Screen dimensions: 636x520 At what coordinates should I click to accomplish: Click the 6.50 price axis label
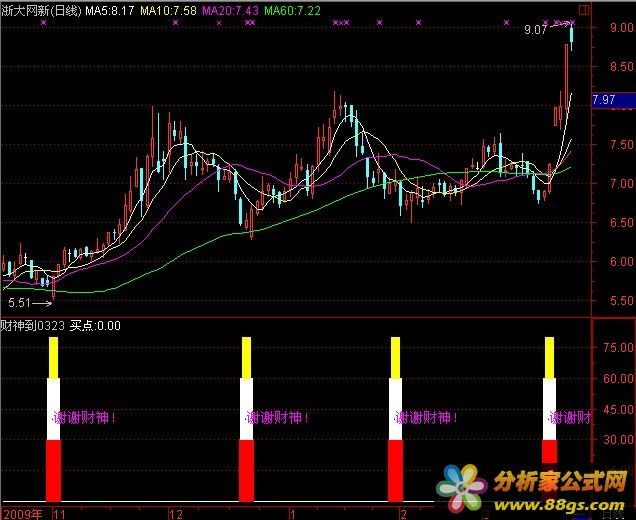[x=622, y=223]
